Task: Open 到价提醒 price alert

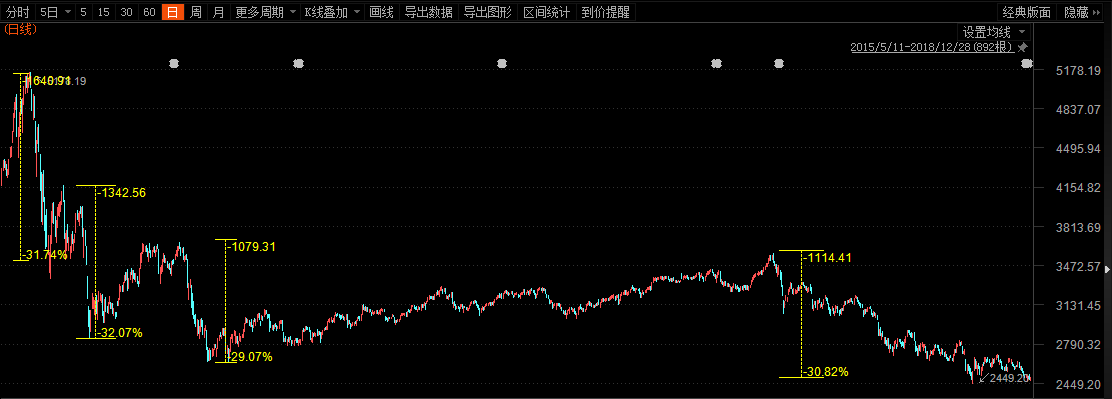Action: pos(606,12)
